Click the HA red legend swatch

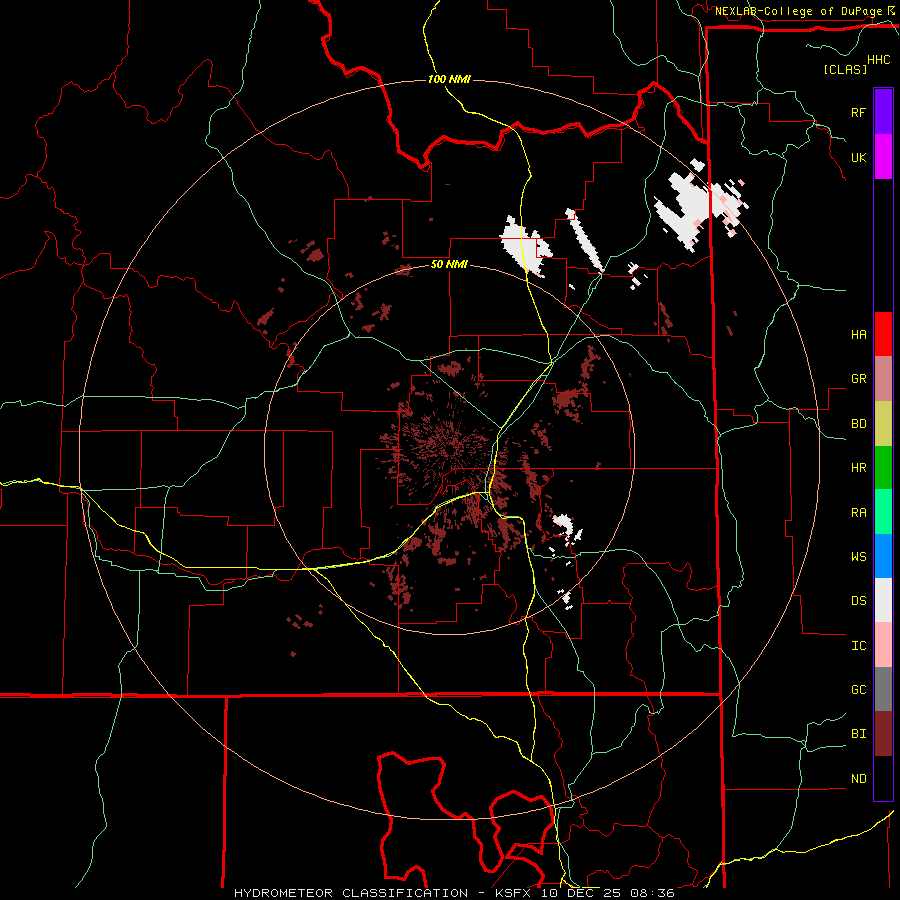tap(883, 334)
